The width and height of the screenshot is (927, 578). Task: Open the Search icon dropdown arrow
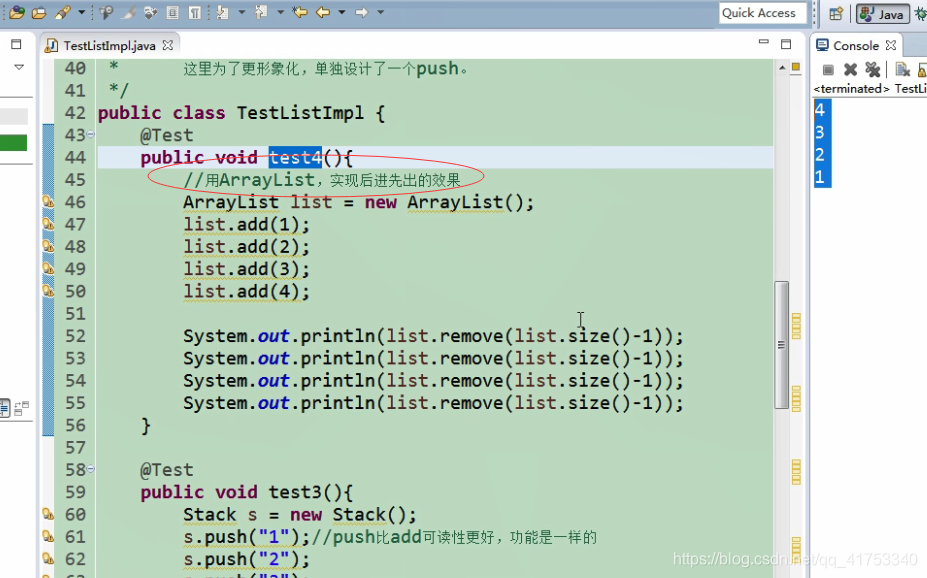coord(82,12)
